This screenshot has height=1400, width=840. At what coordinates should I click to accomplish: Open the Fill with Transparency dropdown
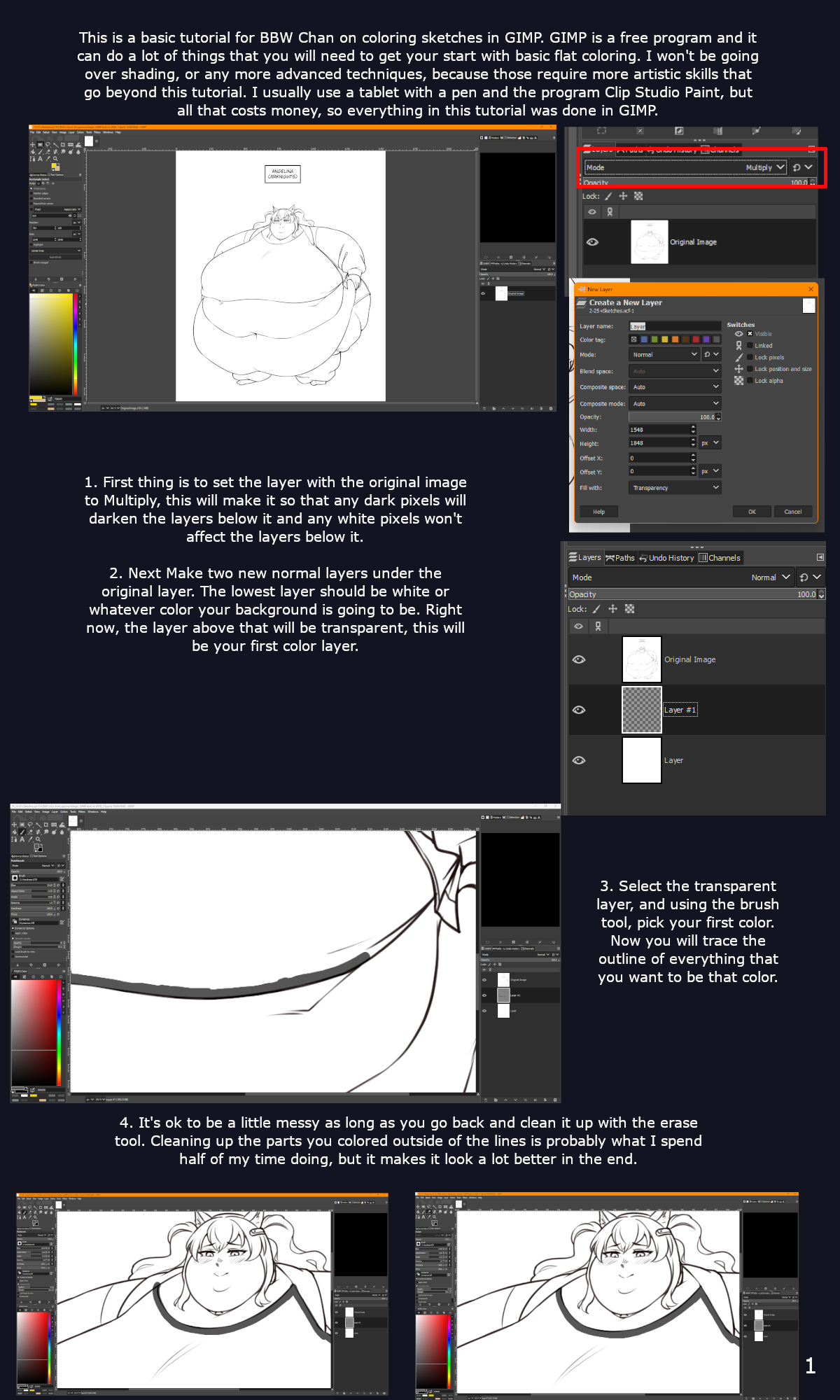675,488
